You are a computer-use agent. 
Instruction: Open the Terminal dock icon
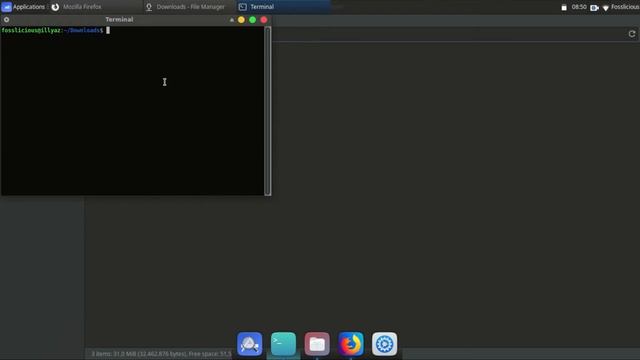click(x=283, y=344)
